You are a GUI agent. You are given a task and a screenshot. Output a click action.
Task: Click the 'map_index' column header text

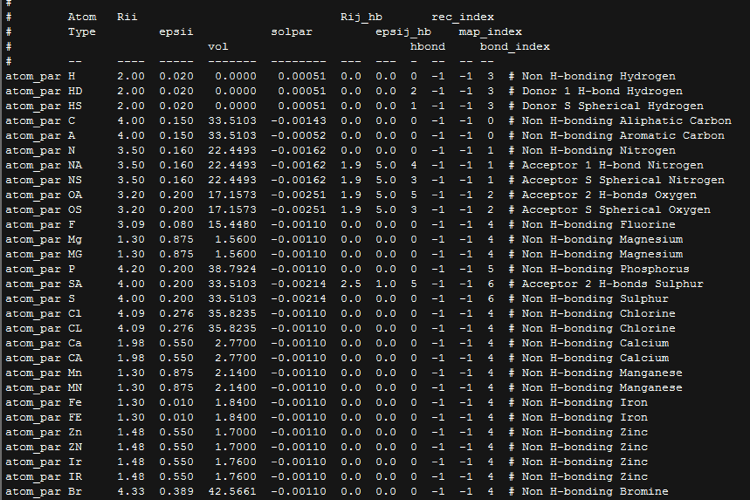click(490, 32)
